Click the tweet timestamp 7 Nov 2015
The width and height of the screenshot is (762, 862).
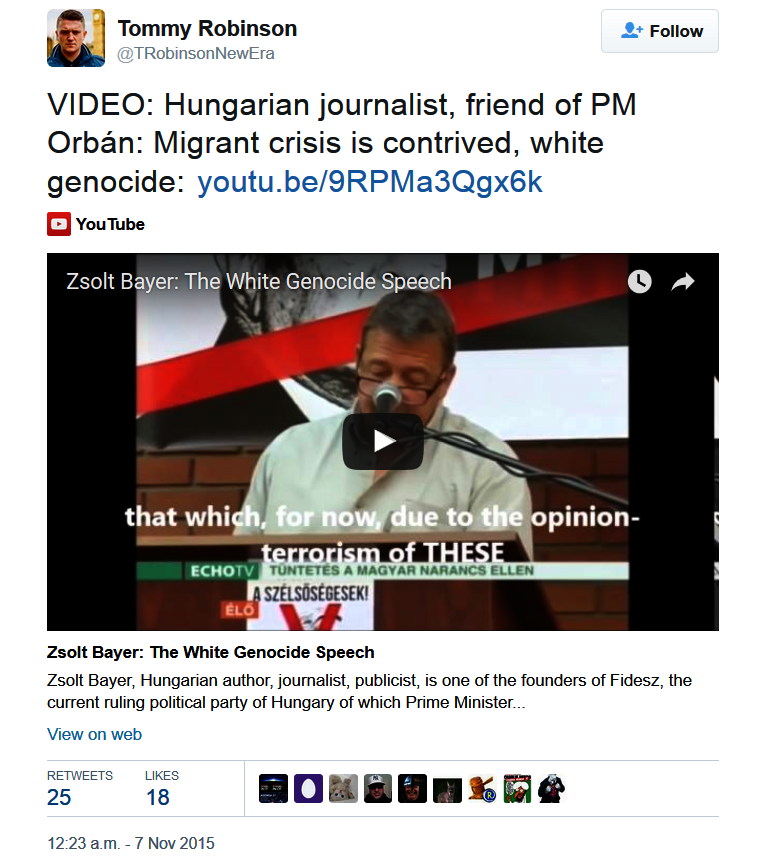(131, 843)
